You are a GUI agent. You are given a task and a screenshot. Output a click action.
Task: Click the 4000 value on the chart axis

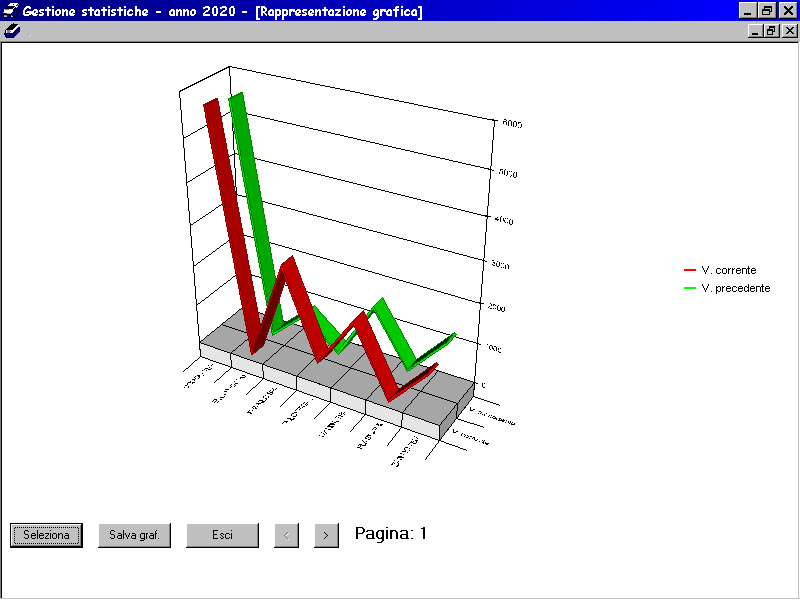point(504,220)
